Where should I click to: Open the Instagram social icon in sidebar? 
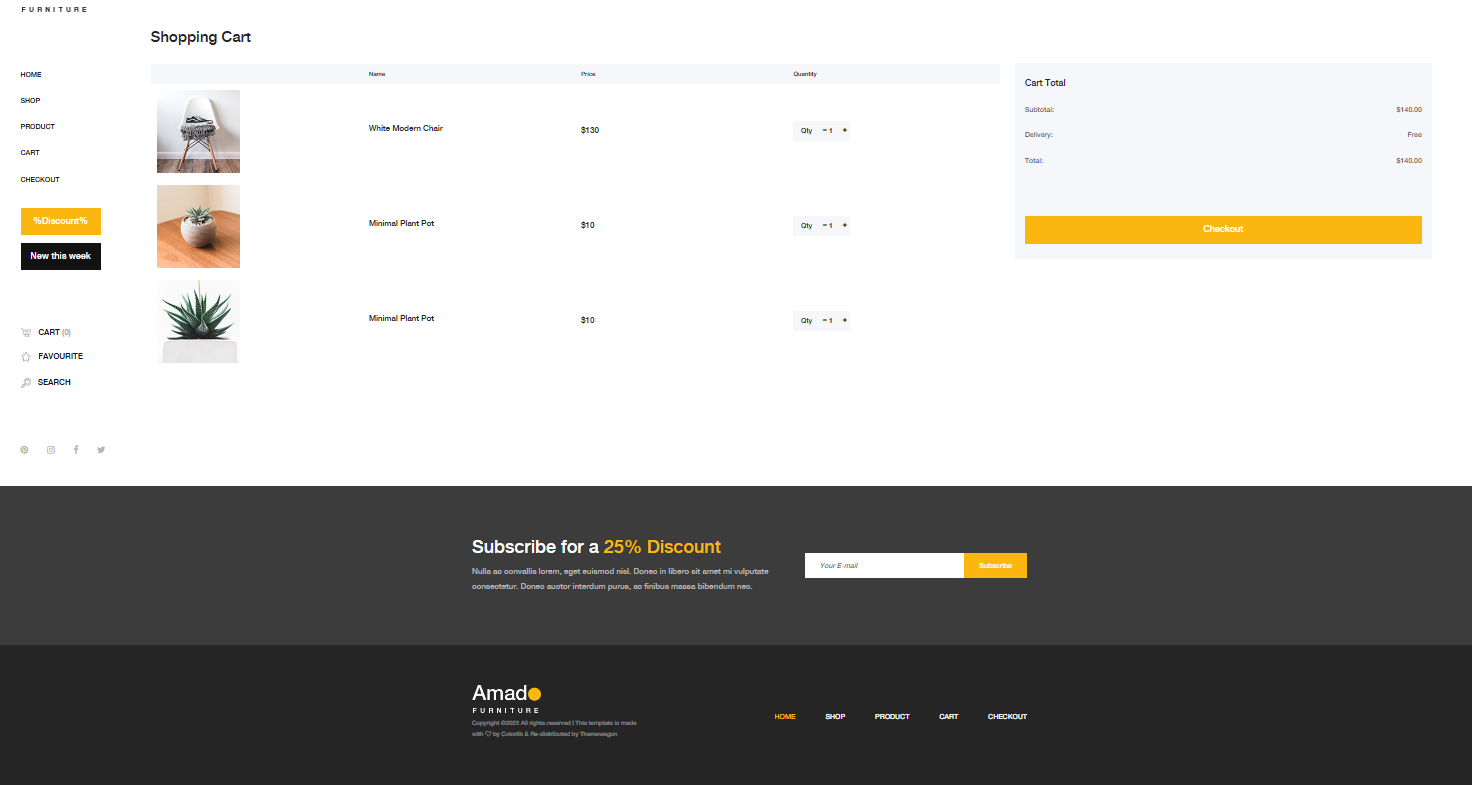point(50,450)
